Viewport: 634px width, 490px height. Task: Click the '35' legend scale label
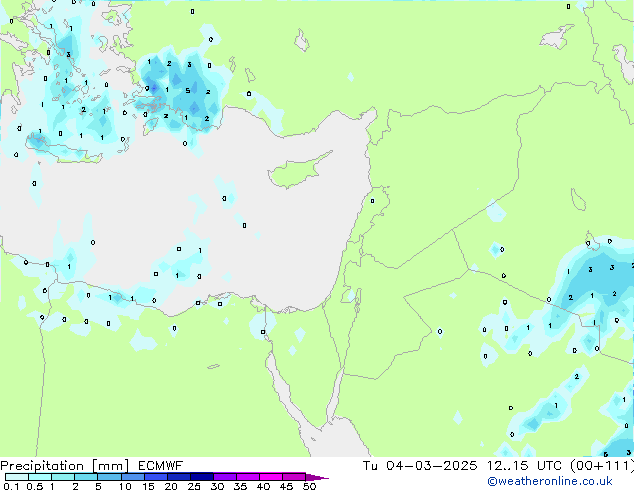point(240,486)
